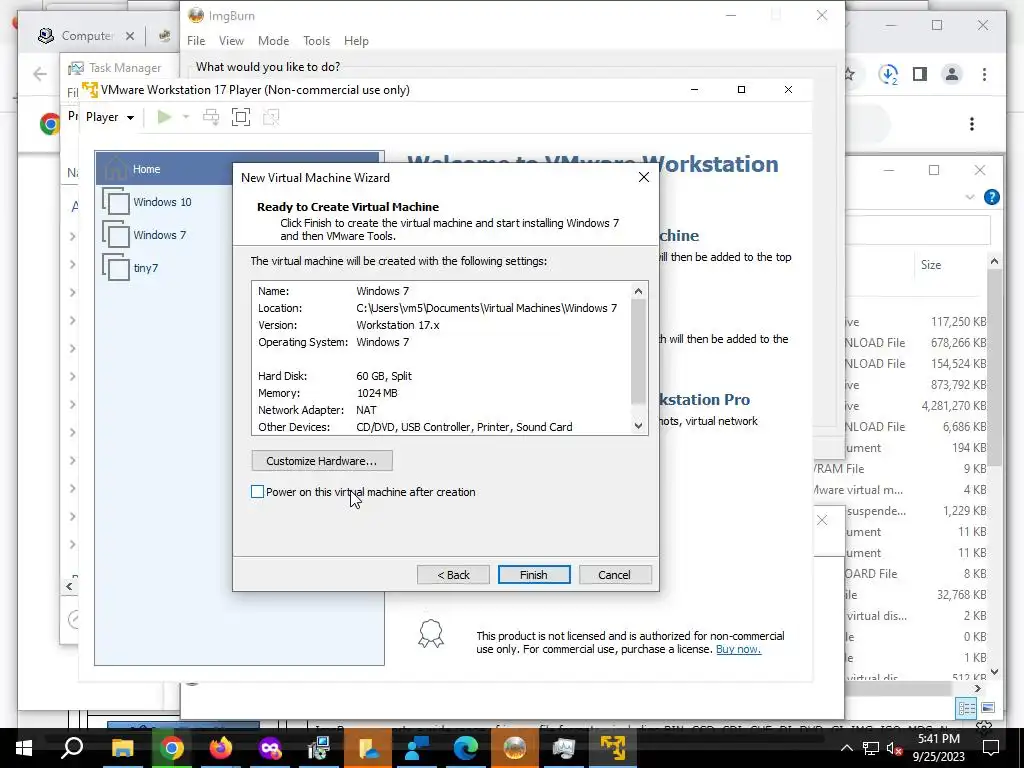Viewport: 1024px width, 768px height.
Task: Open the Player dropdown menu
Action: coord(110,117)
